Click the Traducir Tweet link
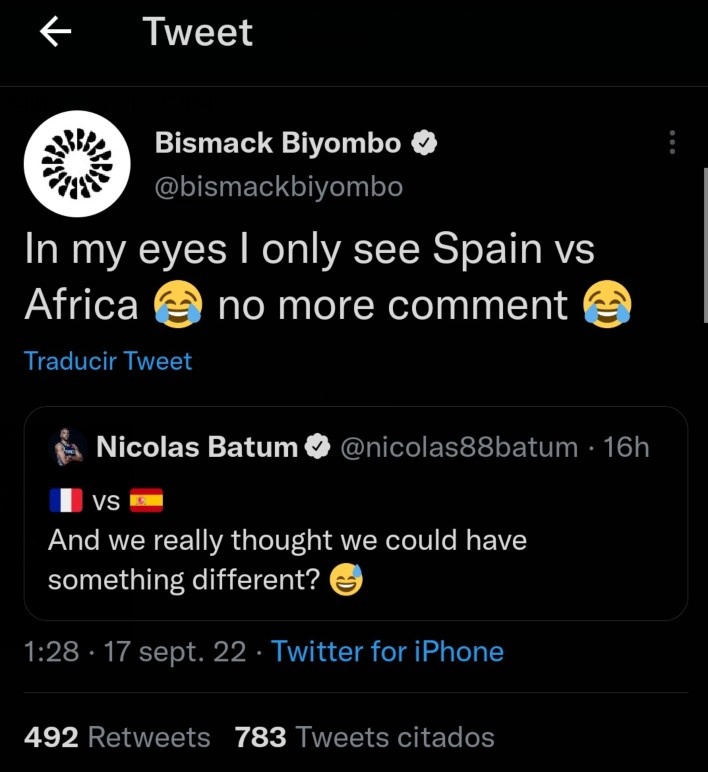 coord(108,361)
